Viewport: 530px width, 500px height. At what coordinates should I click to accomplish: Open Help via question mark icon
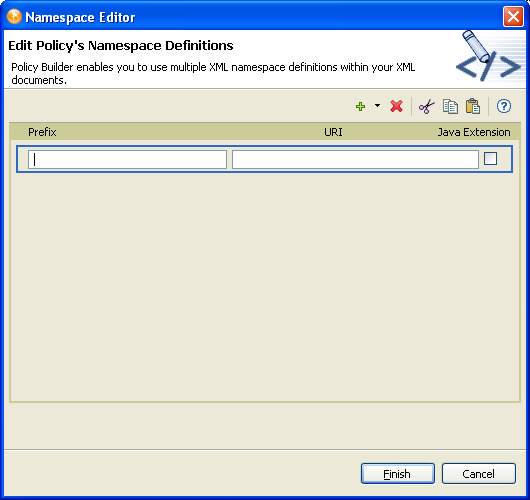click(x=504, y=106)
